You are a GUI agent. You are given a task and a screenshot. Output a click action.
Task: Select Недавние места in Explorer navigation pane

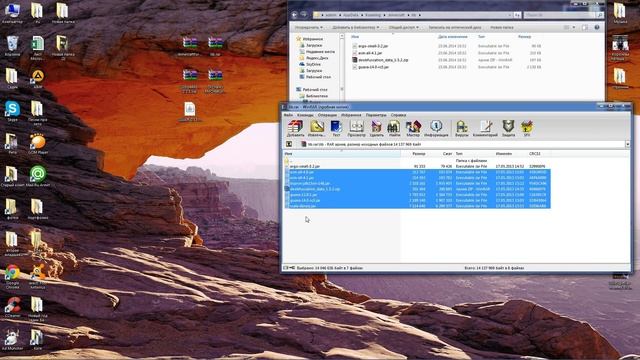click(x=317, y=52)
